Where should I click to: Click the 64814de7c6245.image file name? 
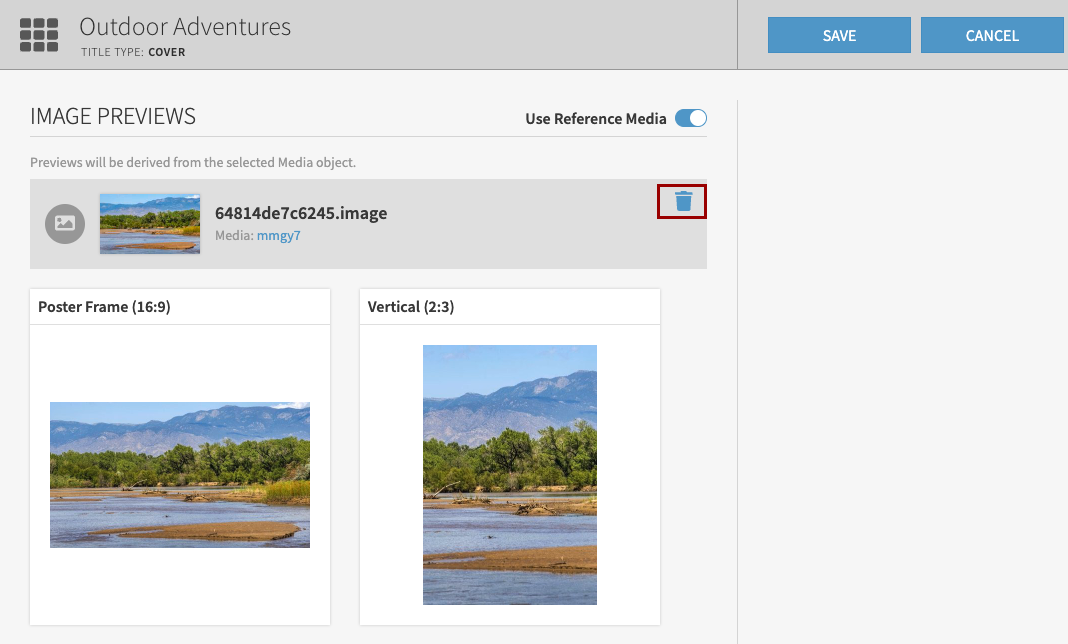(301, 213)
